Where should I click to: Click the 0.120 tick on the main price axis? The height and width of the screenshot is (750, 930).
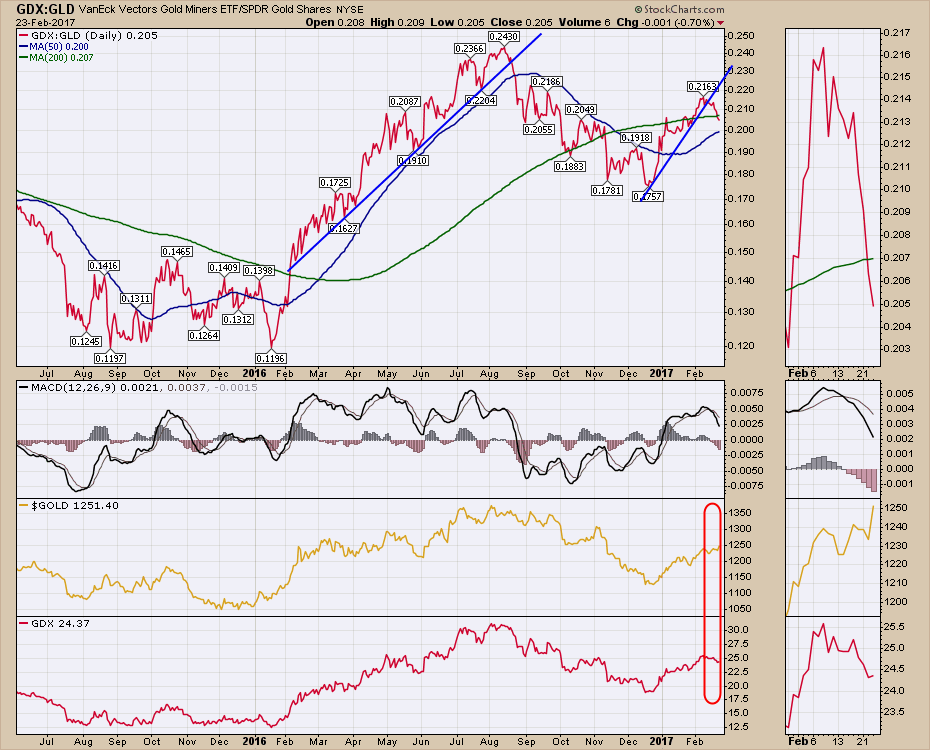pyautogui.click(x=741, y=346)
